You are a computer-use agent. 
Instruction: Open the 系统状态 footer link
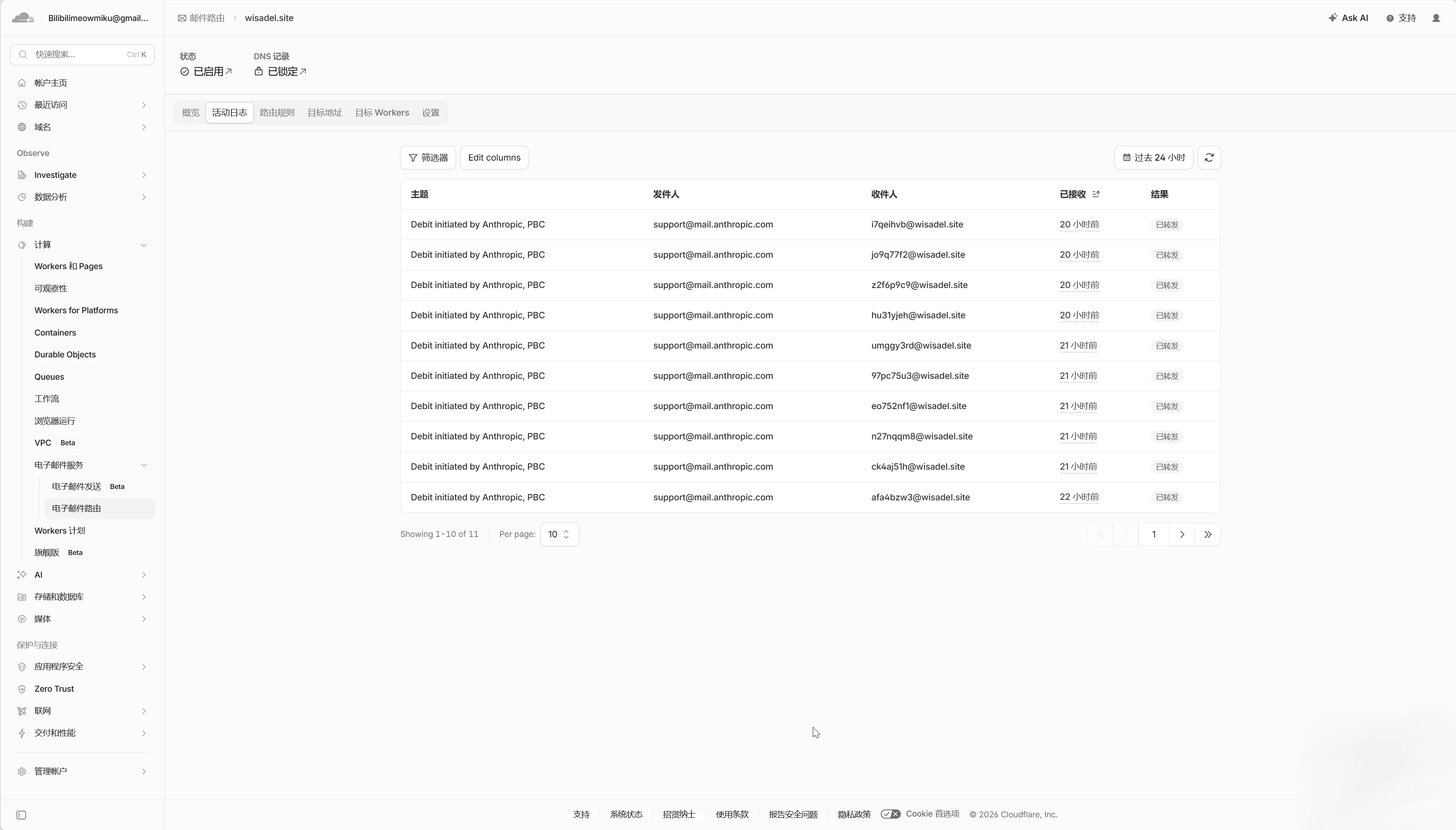(x=626, y=814)
